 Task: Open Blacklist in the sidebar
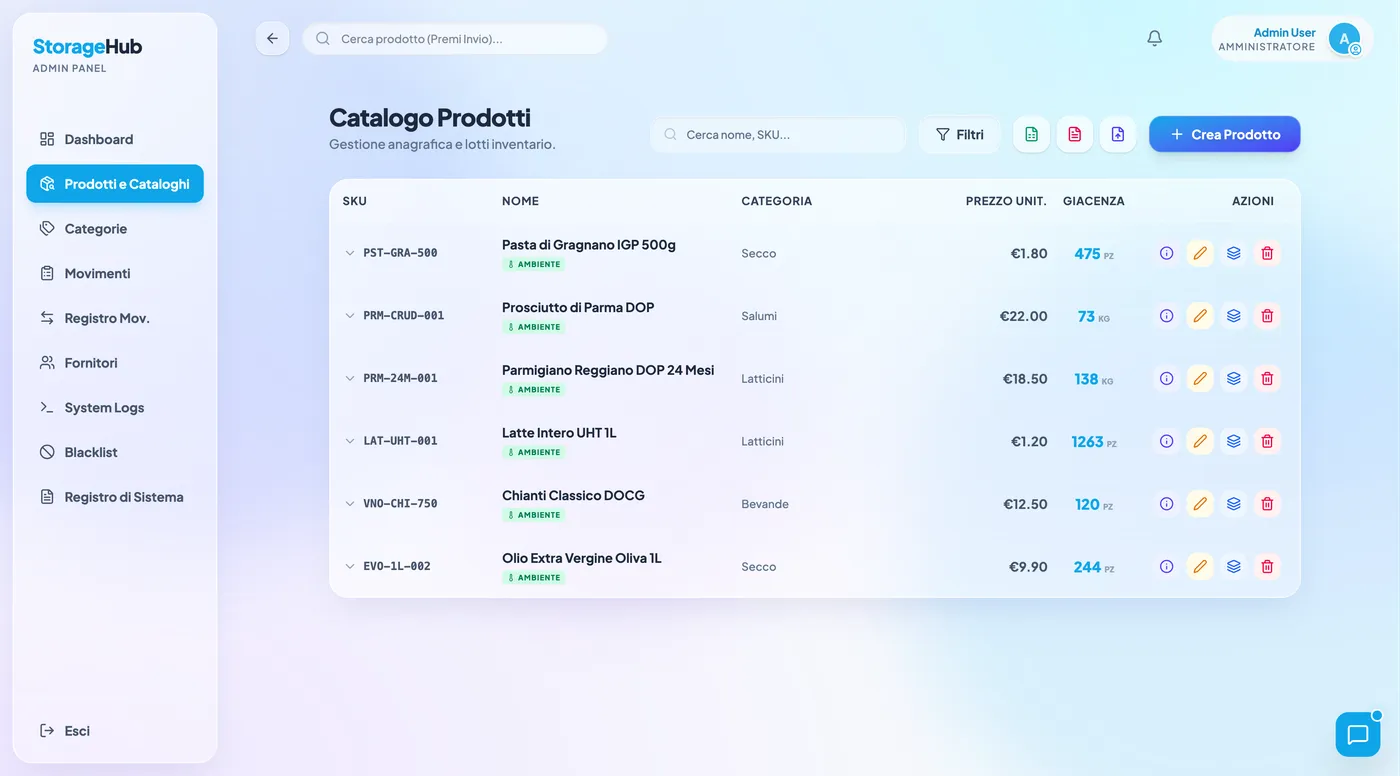pos(115,452)
